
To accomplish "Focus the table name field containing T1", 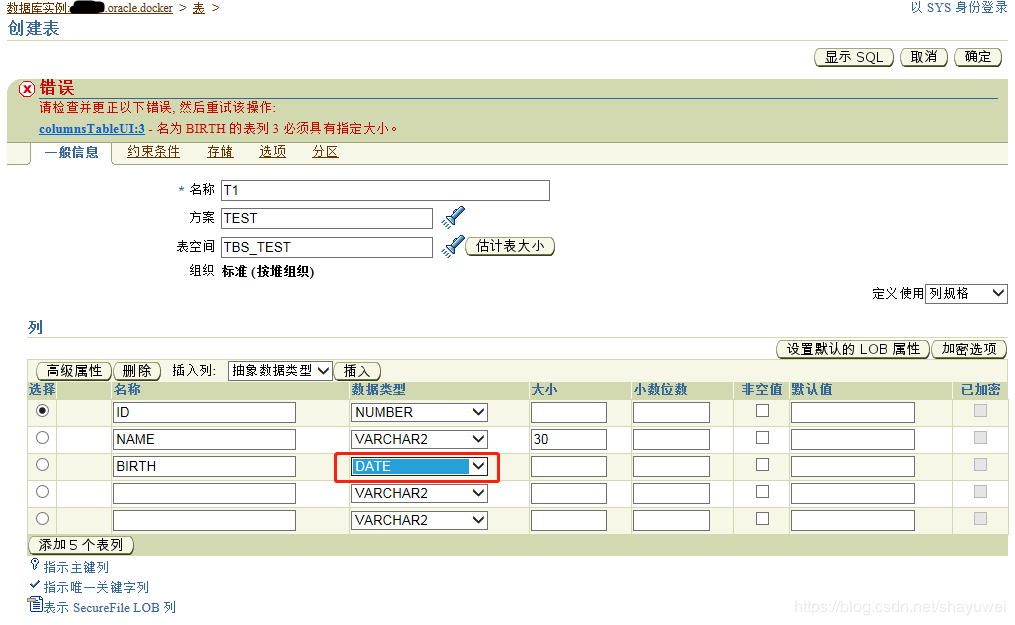I will (x=385, y=190).
